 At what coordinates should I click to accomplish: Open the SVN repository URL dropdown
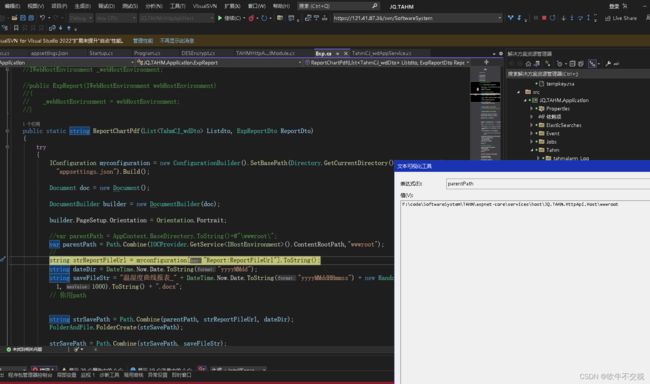tap(499, 18)
